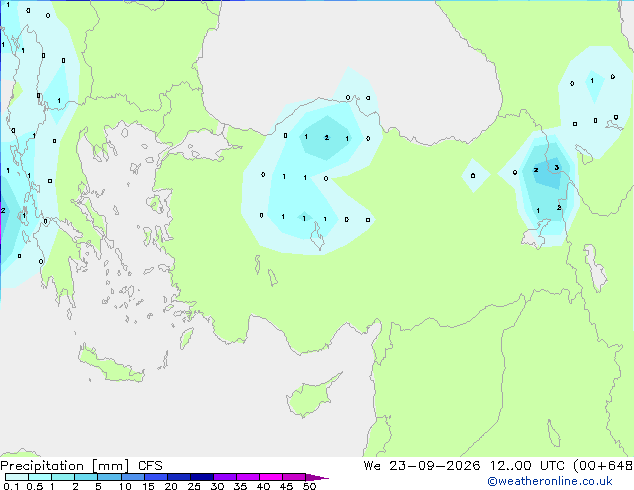
Task: Click the '(00+648' forecast offset text
Action: pos(603,466)
